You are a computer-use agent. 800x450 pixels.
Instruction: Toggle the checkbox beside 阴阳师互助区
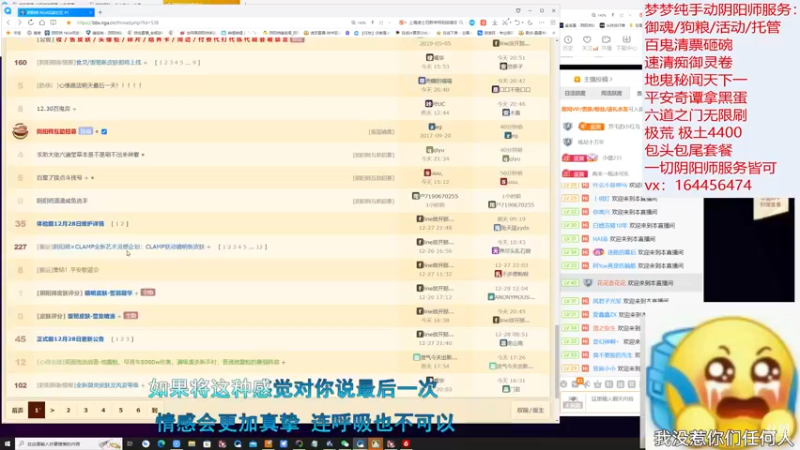[x=104, y=132]
